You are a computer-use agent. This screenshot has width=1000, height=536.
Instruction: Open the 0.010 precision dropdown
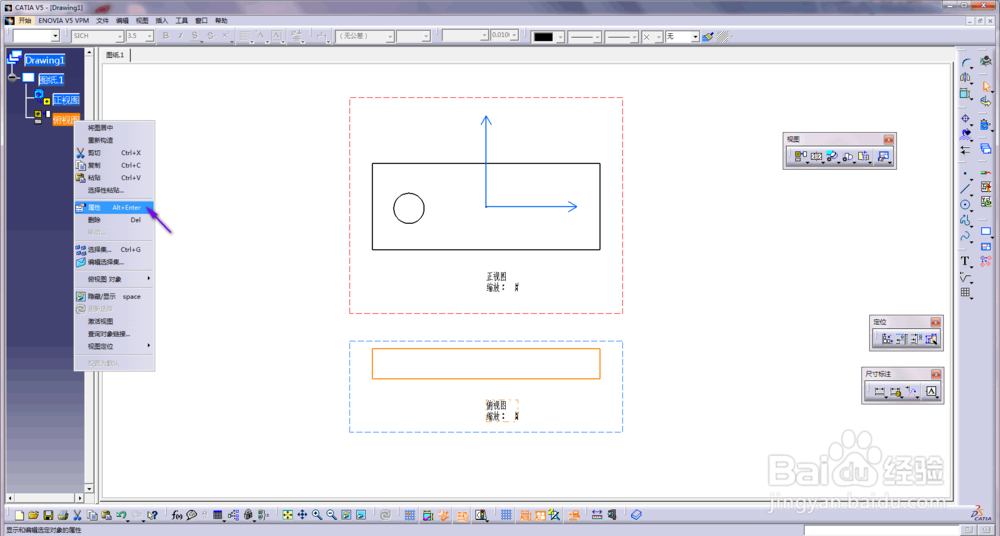click(x=514, y=36)
